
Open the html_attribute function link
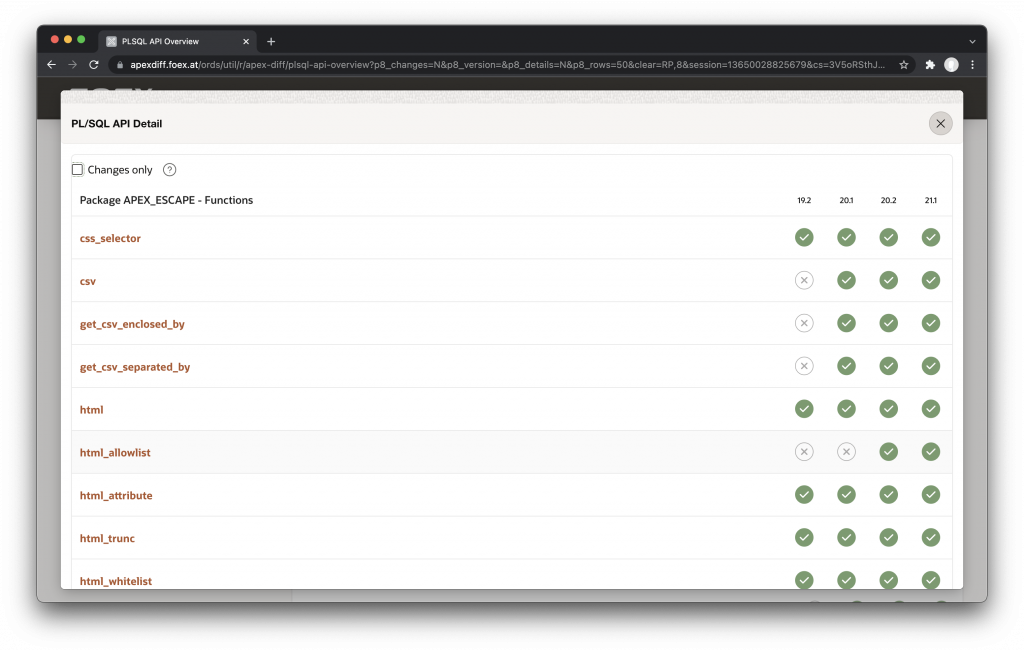tap(116, 496)
